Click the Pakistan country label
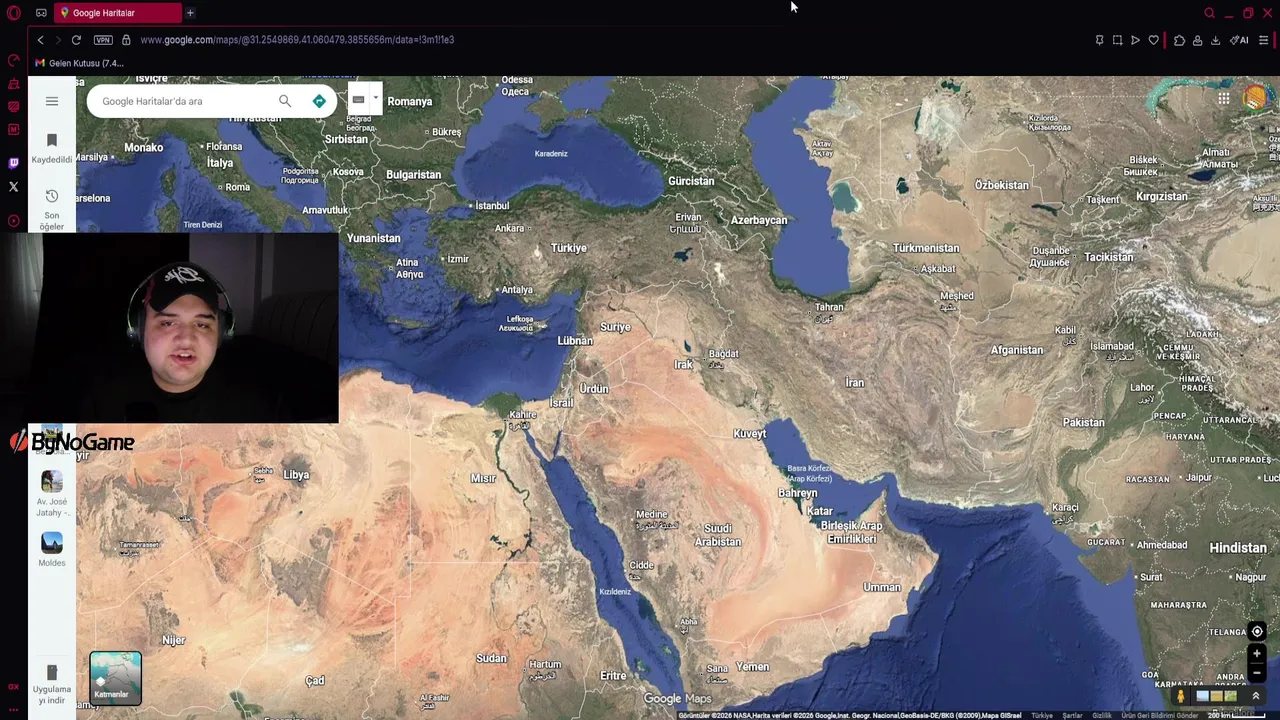Image resolution: width=1280 pixels, height=720 pixels. pos(1083,422)
